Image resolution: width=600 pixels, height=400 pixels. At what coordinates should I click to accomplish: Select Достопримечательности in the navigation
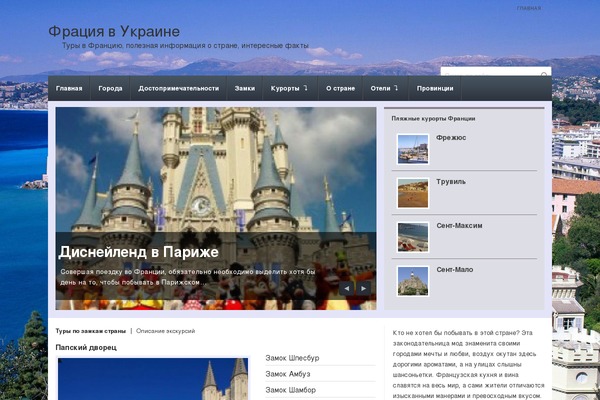pyautogui.click(x=178, y=88)
